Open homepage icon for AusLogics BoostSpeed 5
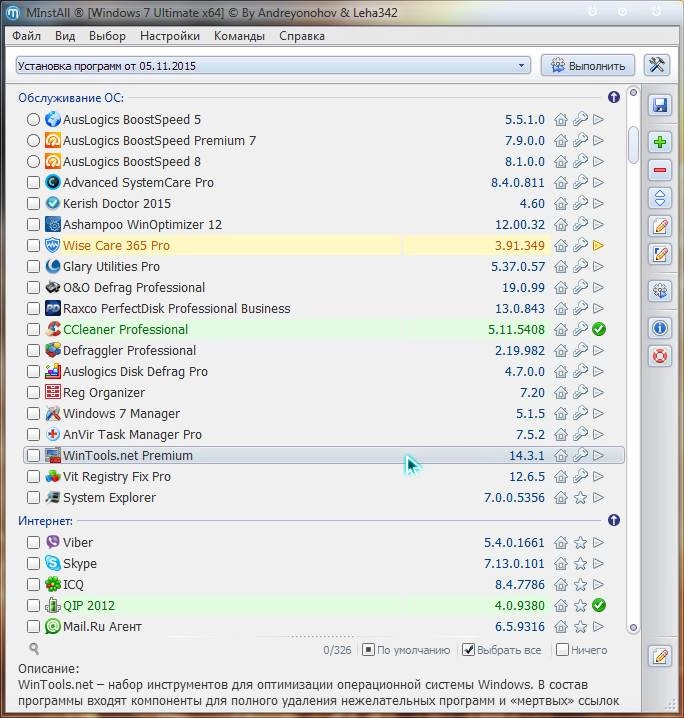The height and width of the screenshot is (718, 684). pyautogui.click(x=560, y=120)
